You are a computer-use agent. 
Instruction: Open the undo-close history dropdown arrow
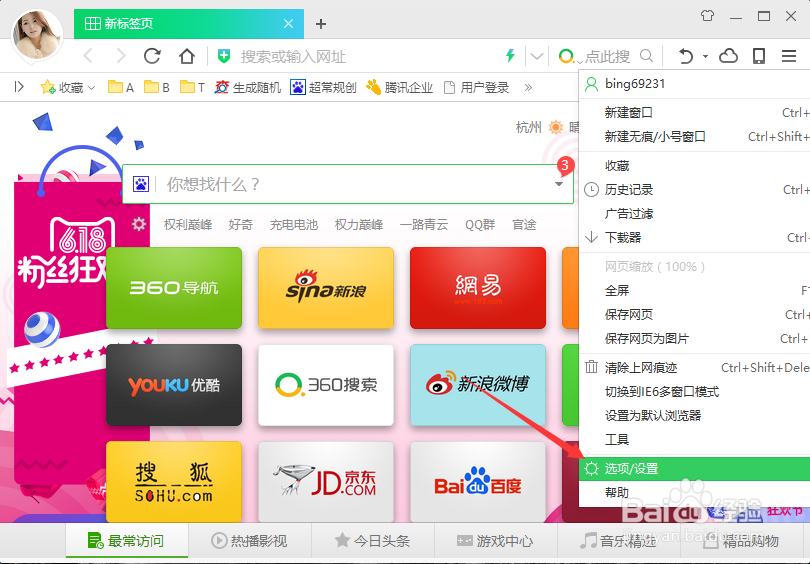click(705, 56)
